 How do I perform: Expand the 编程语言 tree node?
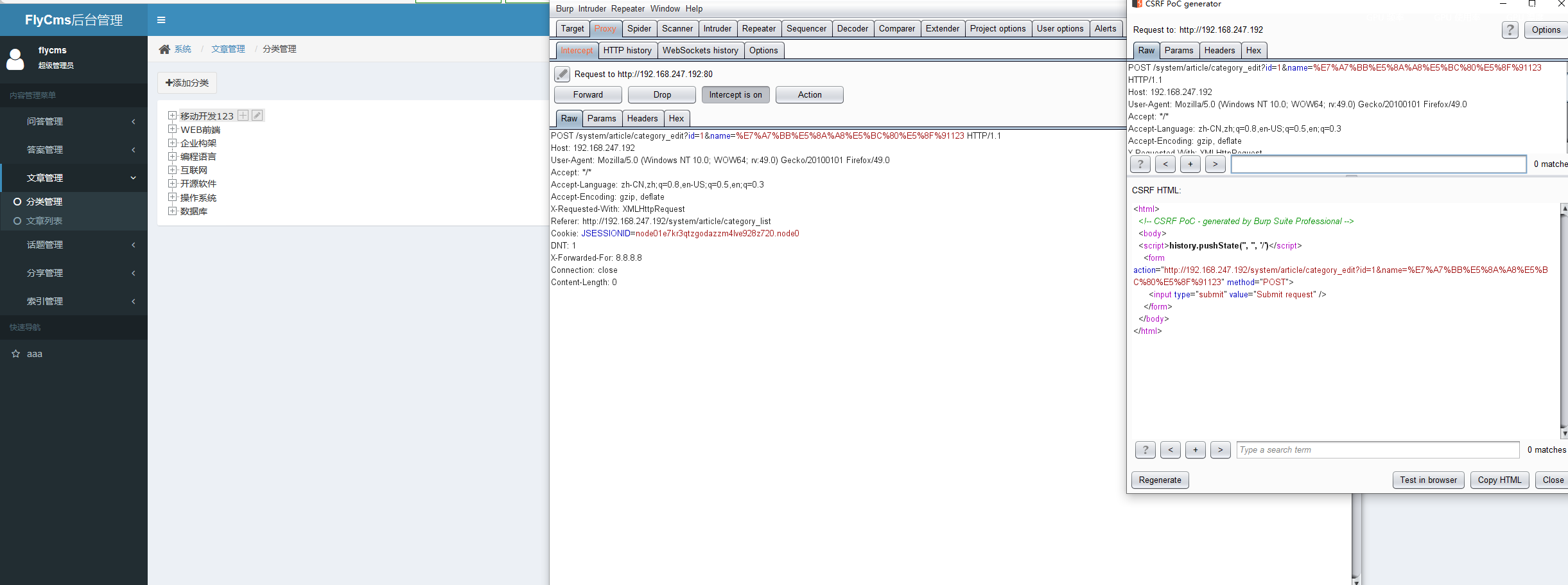click(172, 156)
